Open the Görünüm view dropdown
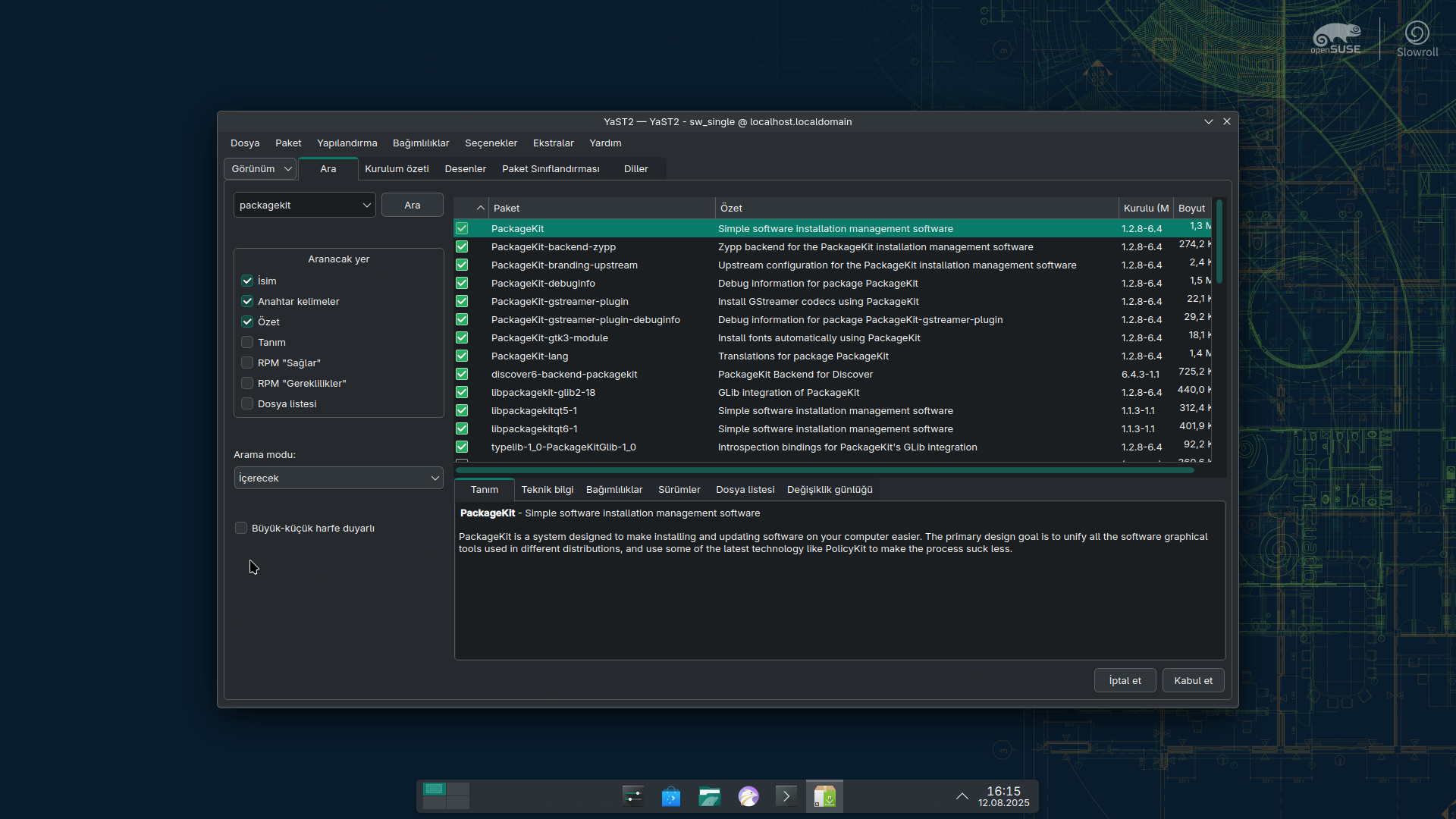 click(260, 168)
